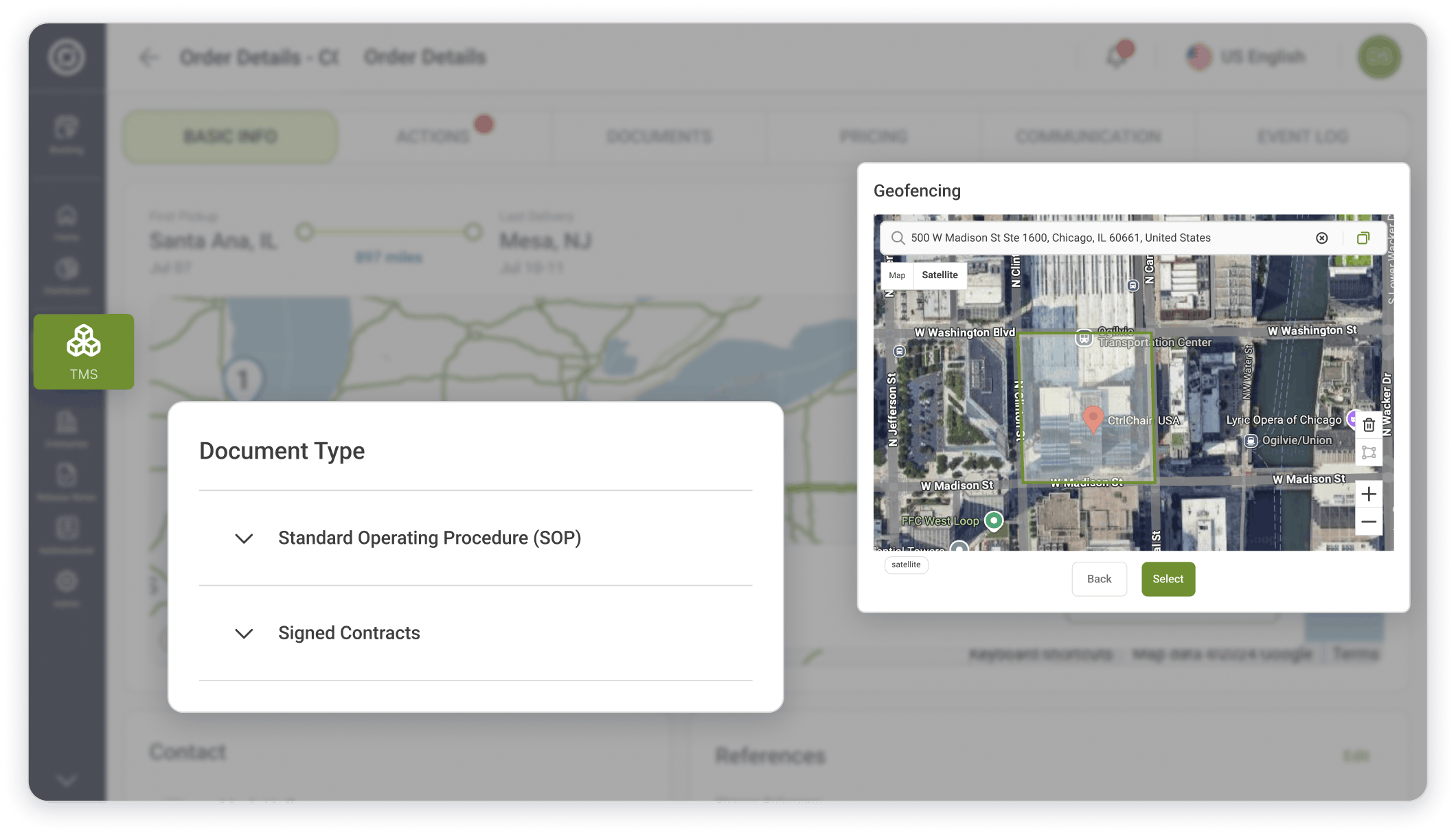
Task: Click the Ogilvie/Union station label
Action: (1297, 440)
